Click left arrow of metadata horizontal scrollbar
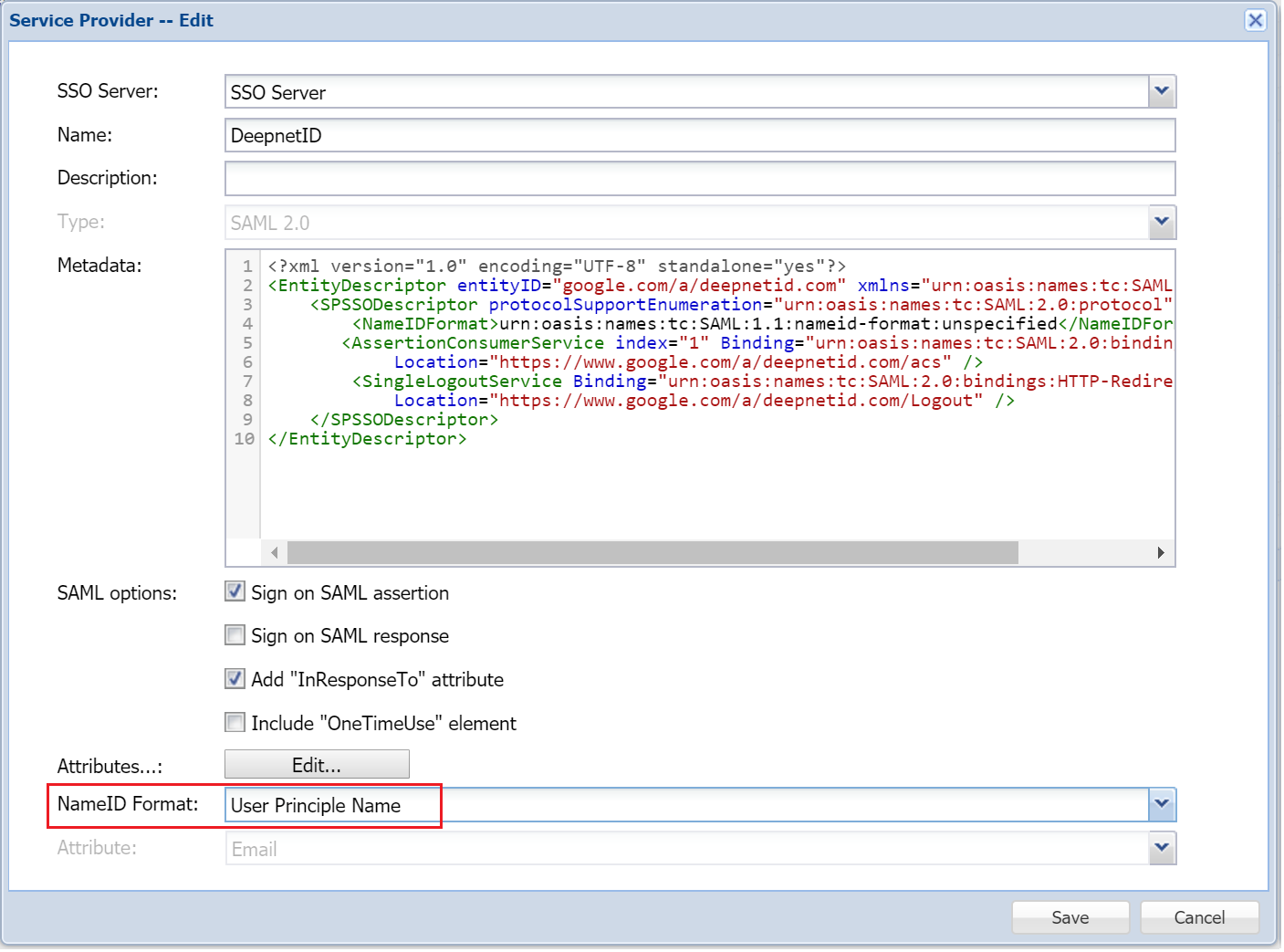Screen dimensions: 1284x952 (275, 553)
